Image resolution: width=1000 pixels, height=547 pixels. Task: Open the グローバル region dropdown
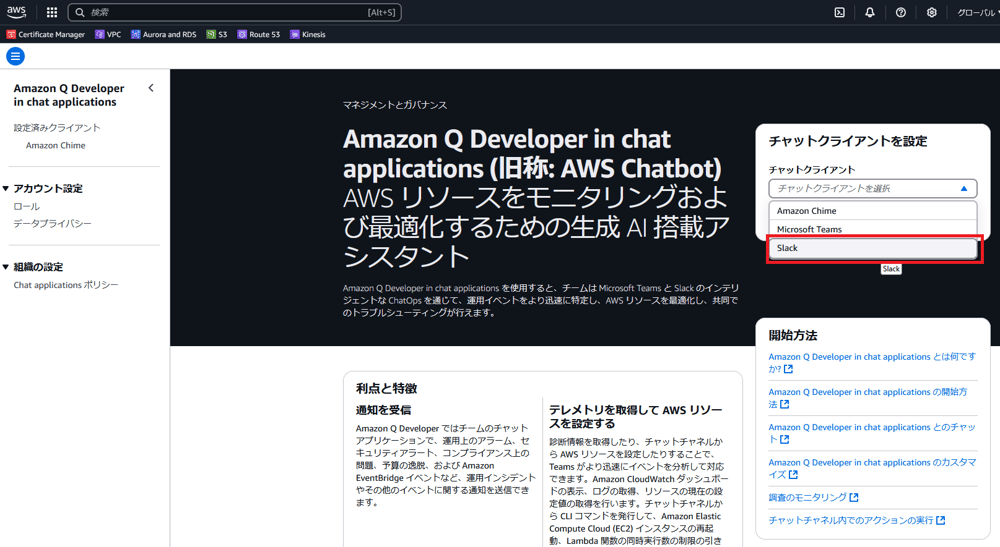pos(978,12)
